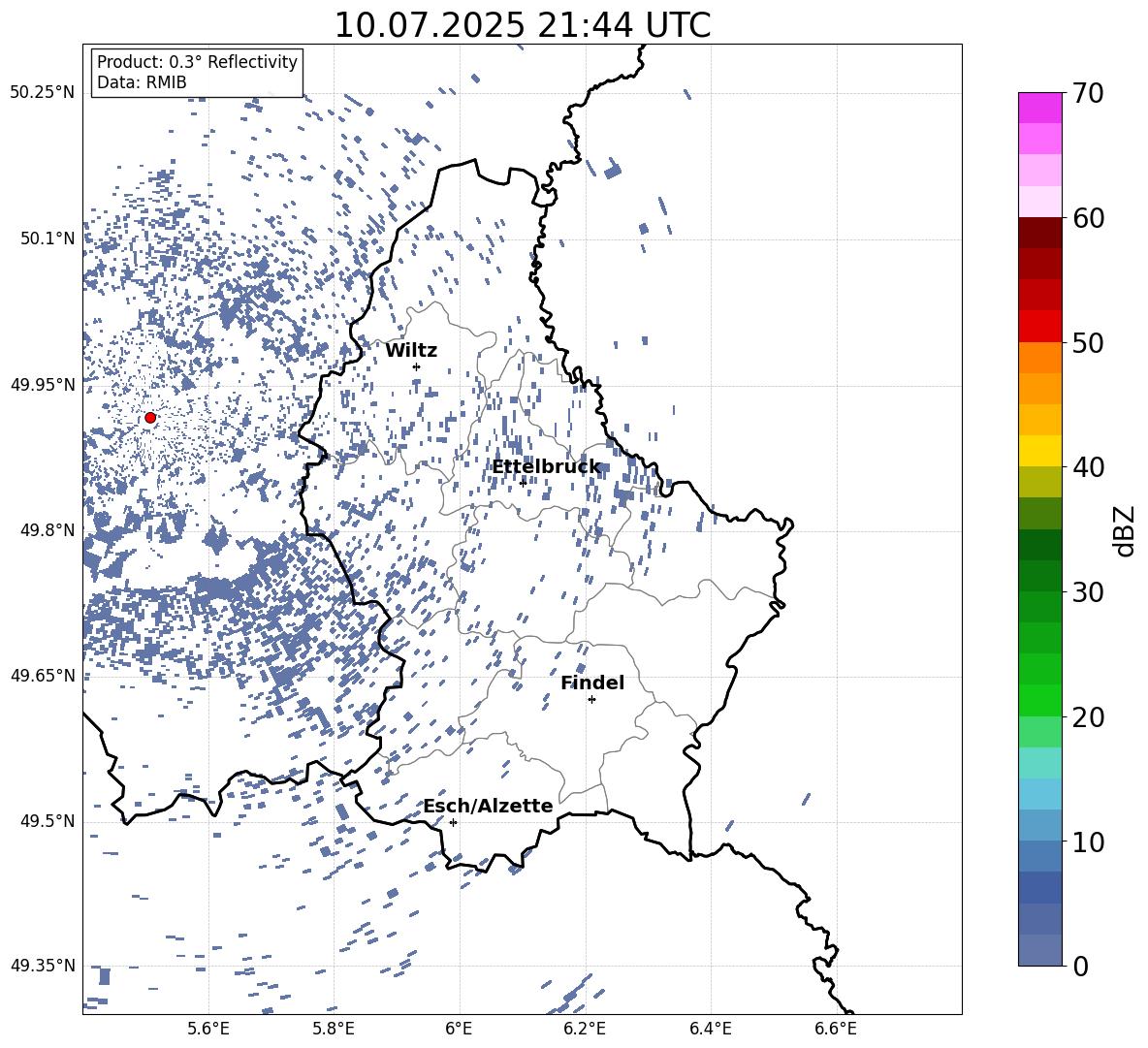The width and height of the screenshot is (1148, 1048).
Task: Click the Wiltz station cross marker
Action: pos(417,366)
